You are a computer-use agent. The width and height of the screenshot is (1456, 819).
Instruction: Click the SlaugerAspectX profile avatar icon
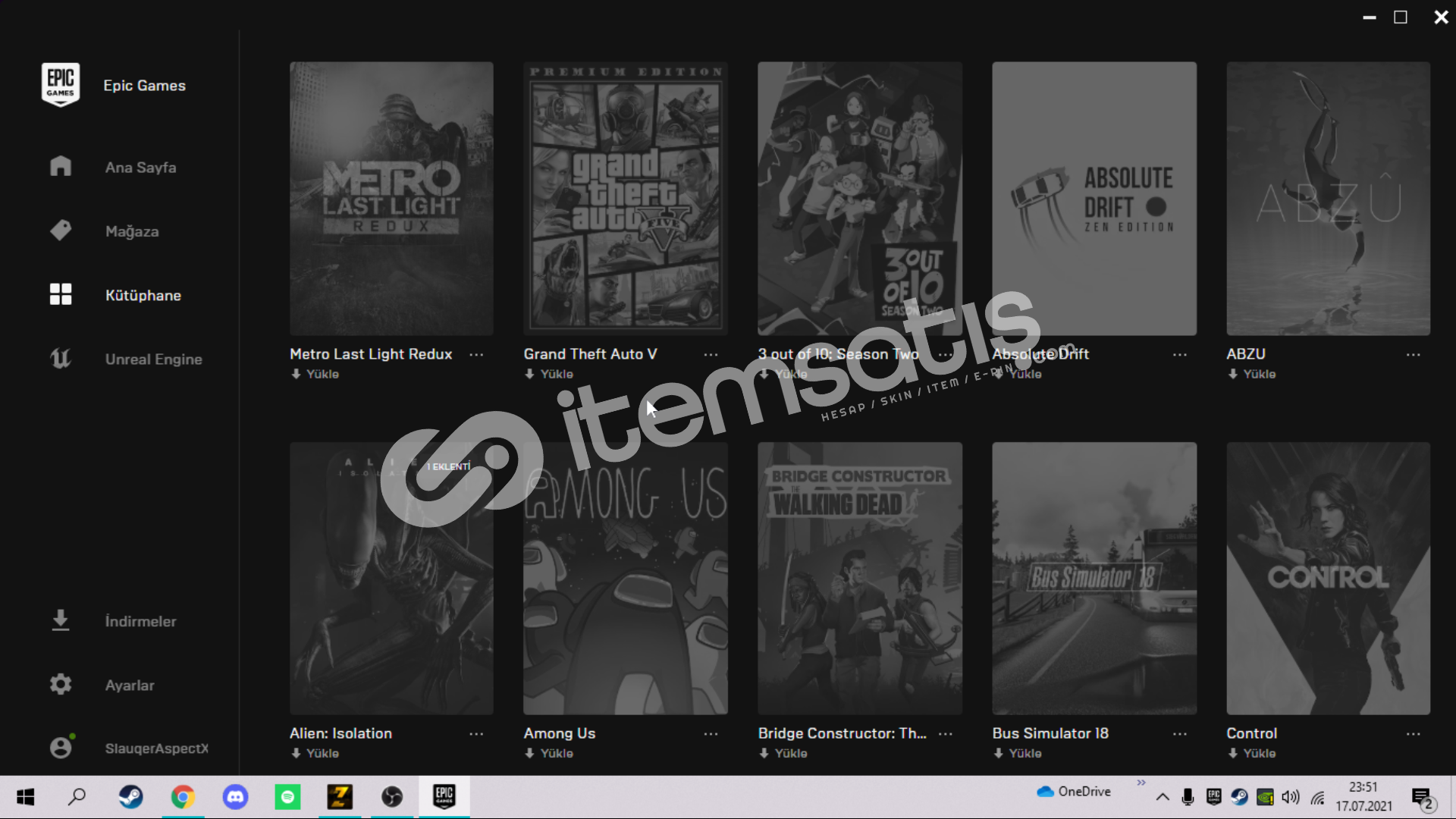coord(61,748)
